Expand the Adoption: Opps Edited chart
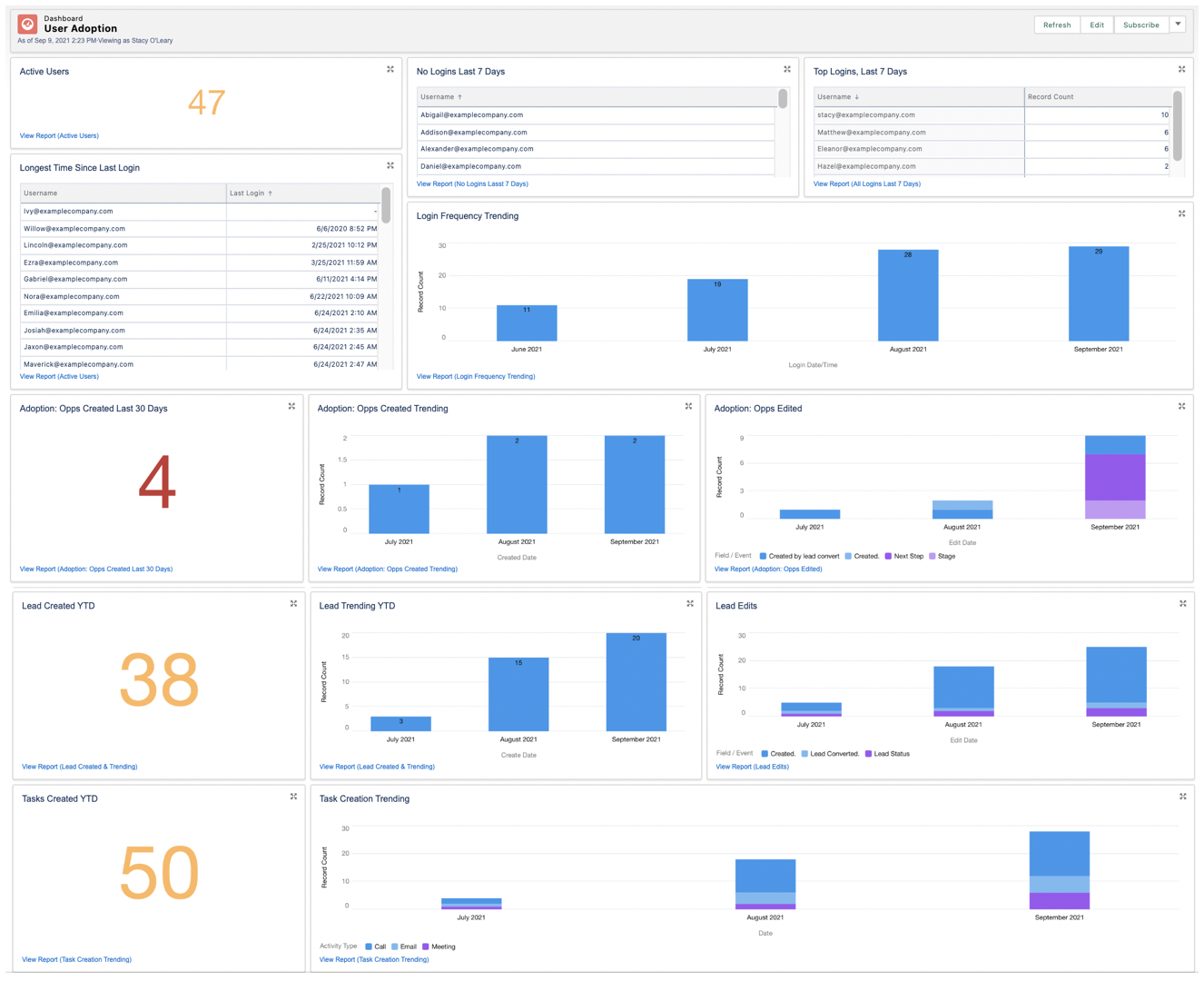This screenshot has width=1204, height=981. pyautogui.click(x=1181, y=407)
